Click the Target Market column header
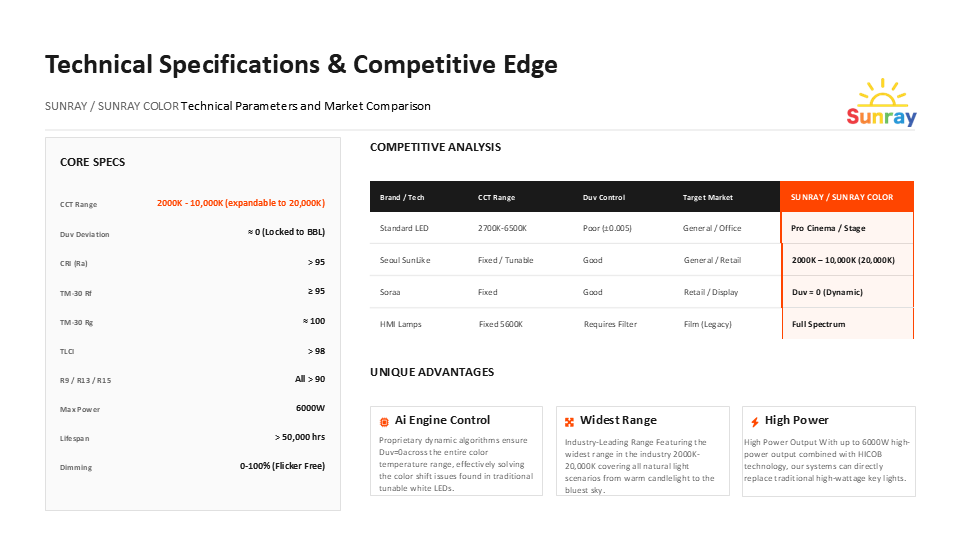This screenshot has width=960, height=540. point(707,197)
